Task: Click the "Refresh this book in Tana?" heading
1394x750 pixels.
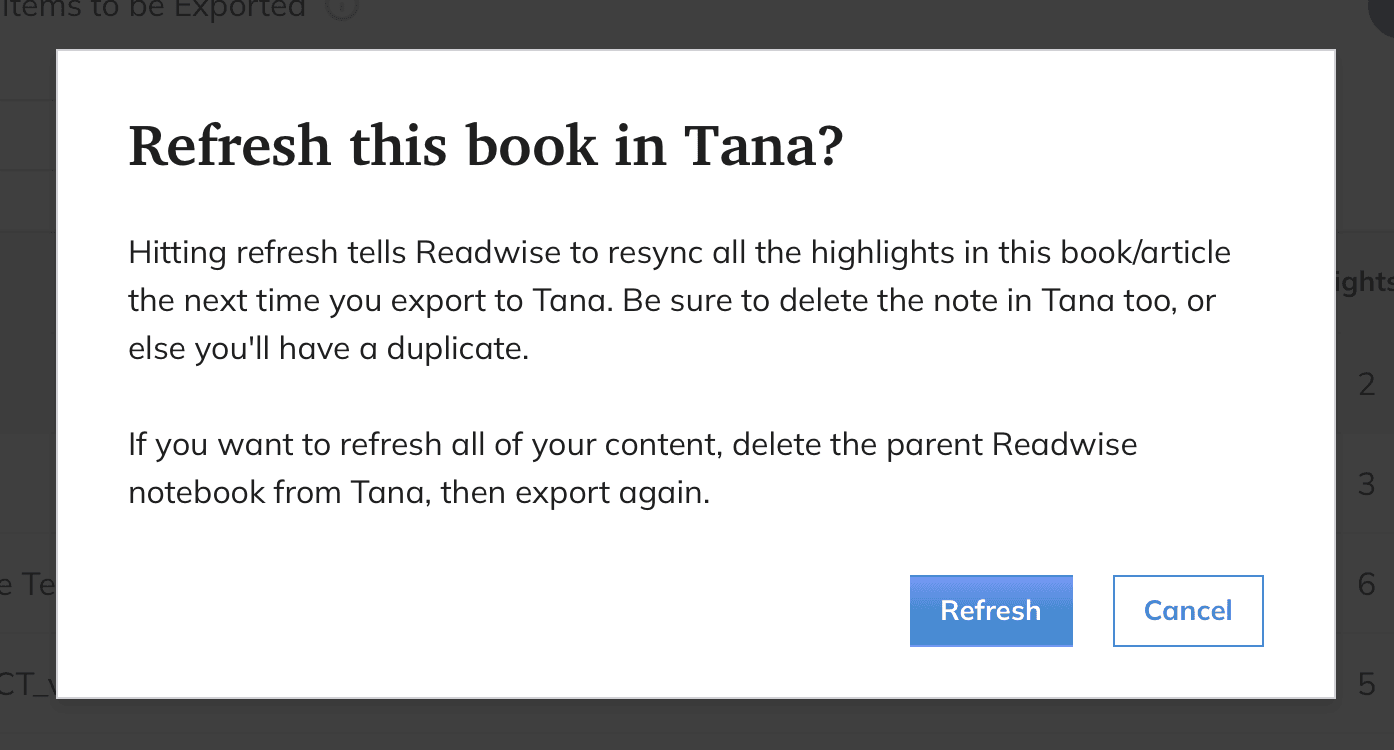Action: click(487, 146)
